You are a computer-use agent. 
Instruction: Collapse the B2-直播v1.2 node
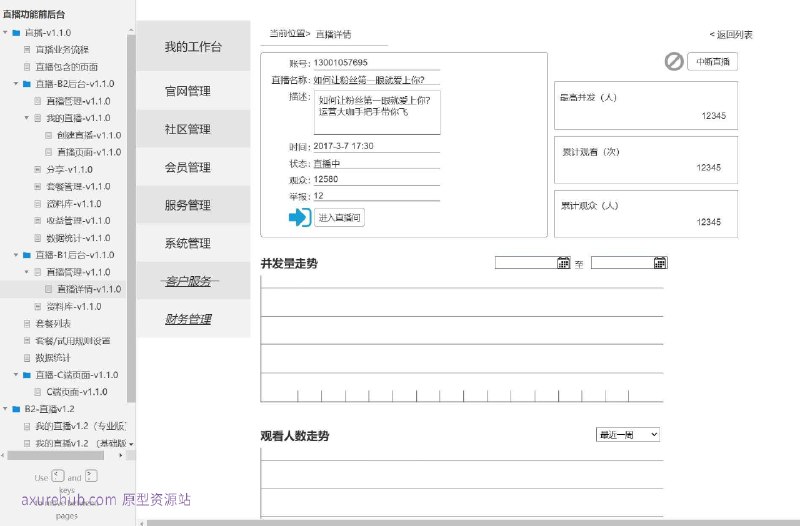(6, 409)
